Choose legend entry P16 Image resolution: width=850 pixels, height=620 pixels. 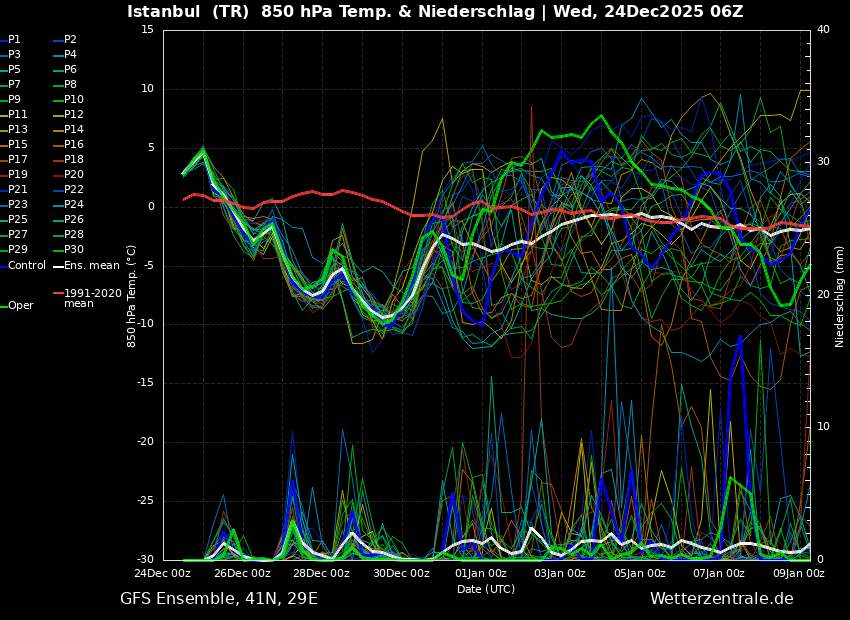(x=68, y=144)
